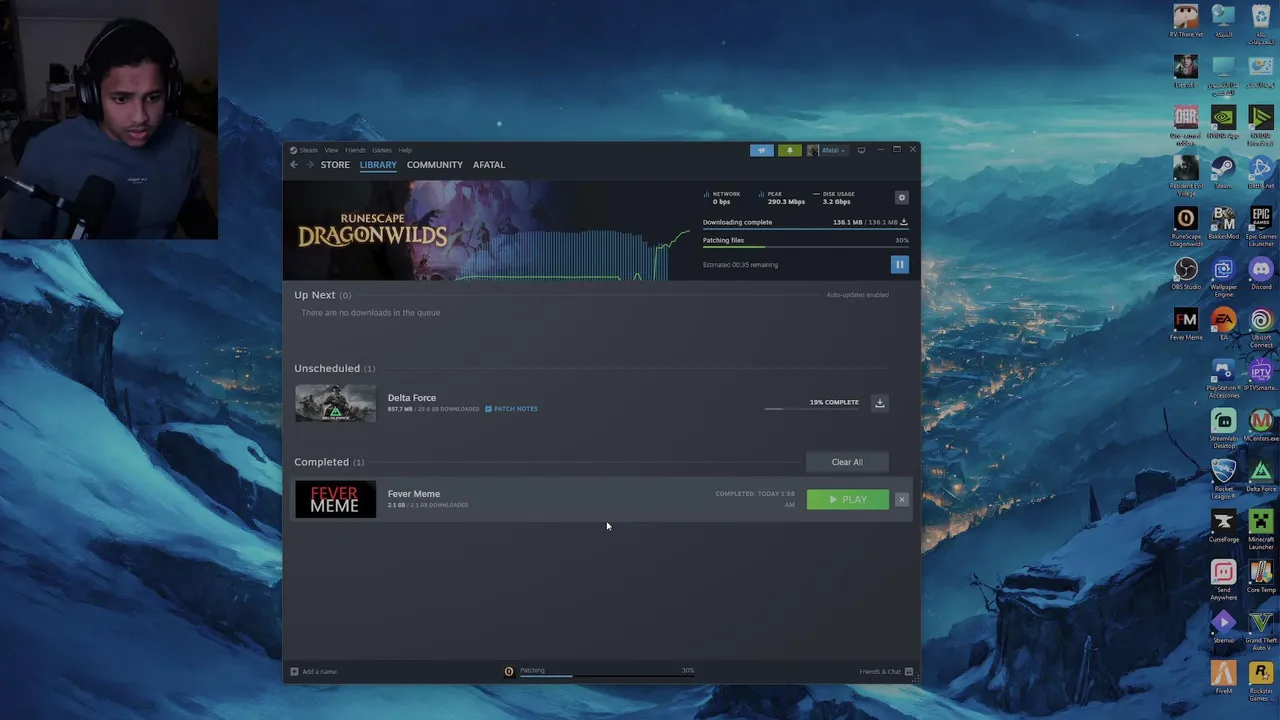Image resolution: width=1280 pixels, height=720 pixels.
Task: Open the Fever Meme desktop shortcut
Action: pyautogui.click(x=1186, y=324)
